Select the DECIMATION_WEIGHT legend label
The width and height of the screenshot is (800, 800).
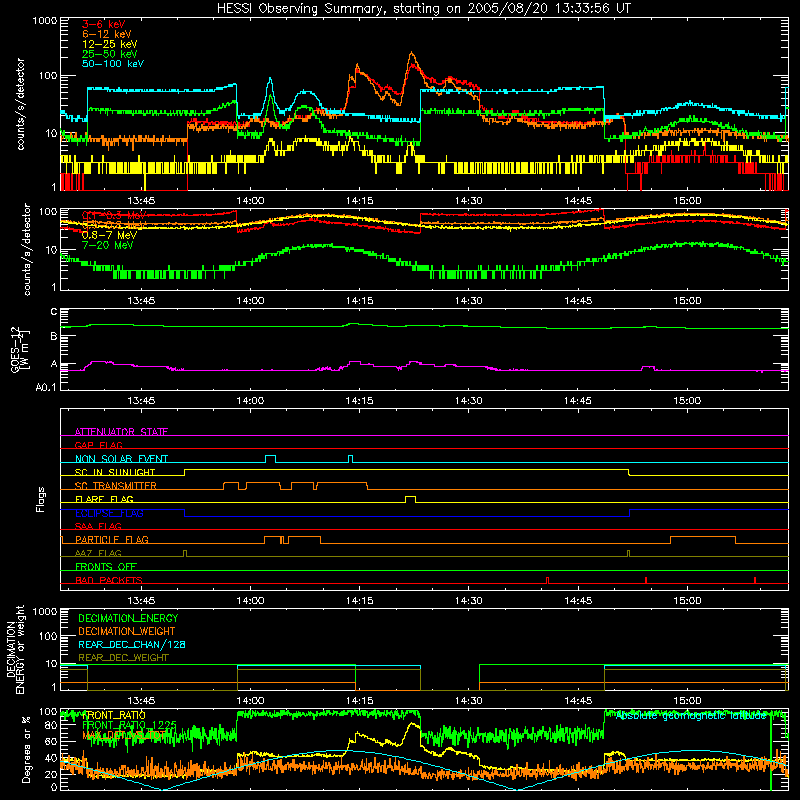pos(127,631)
